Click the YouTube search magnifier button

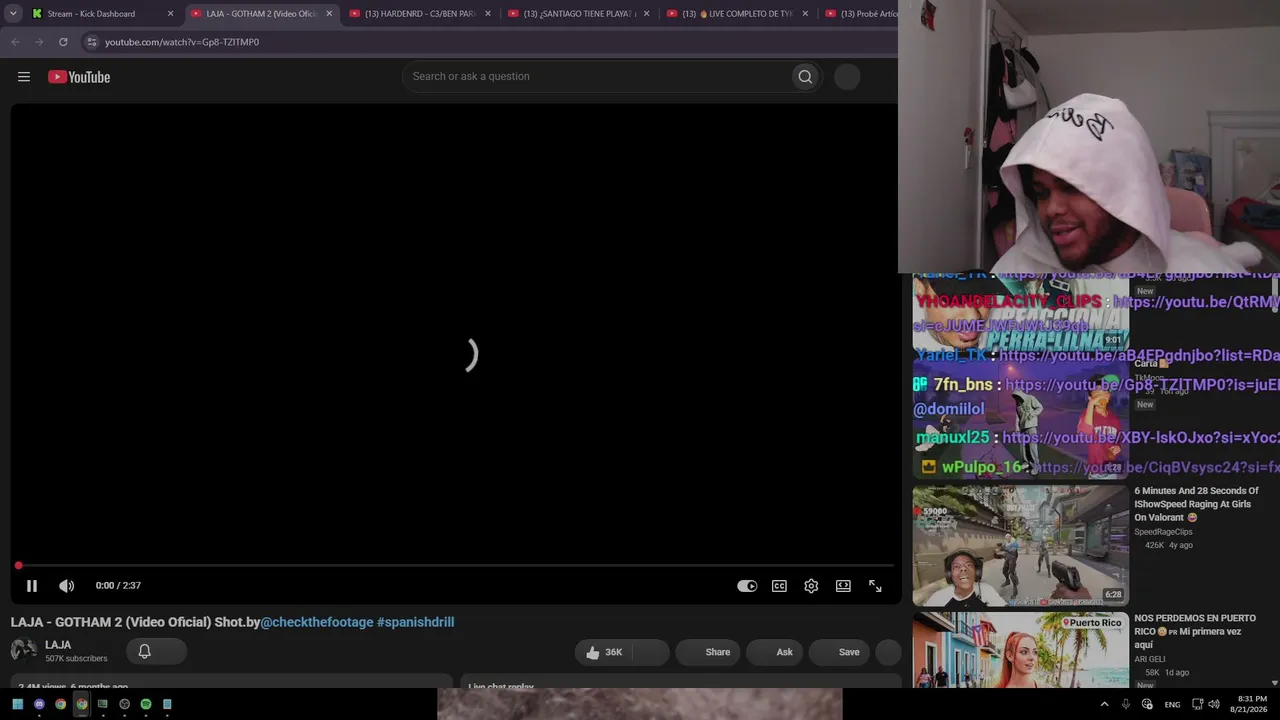[805, 77]
